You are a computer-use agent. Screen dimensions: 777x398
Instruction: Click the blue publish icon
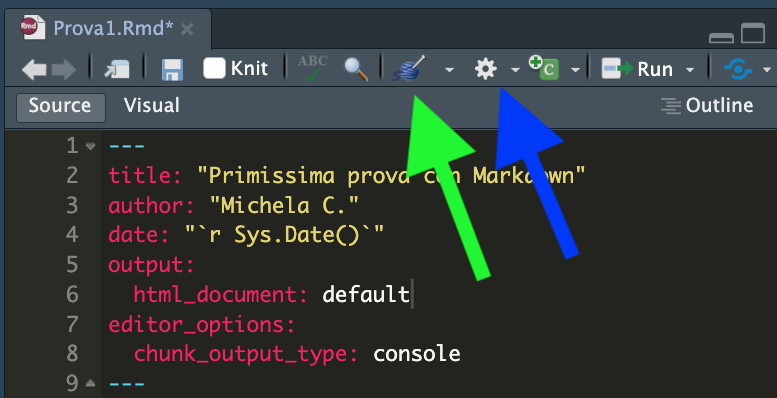[x=738, y=69]
